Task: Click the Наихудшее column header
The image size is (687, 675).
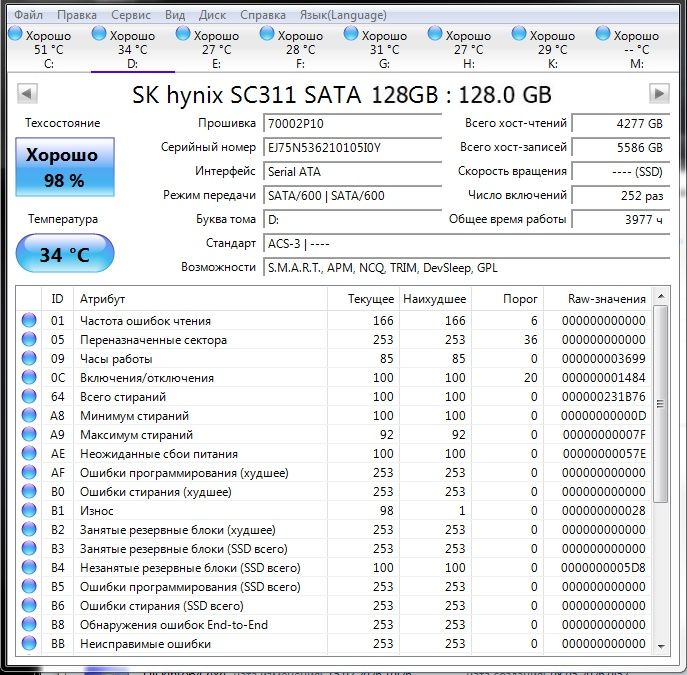Action: point(435,299)
